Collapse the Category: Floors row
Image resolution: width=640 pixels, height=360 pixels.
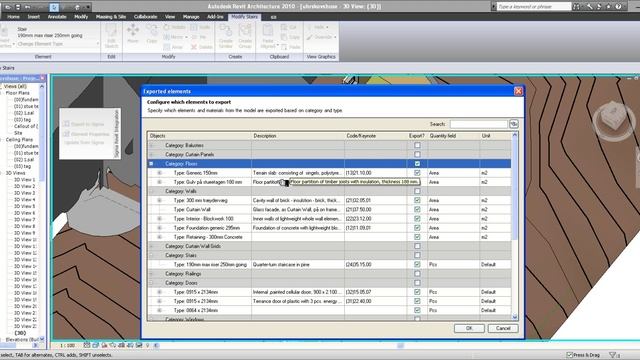[x=151, y=164]
